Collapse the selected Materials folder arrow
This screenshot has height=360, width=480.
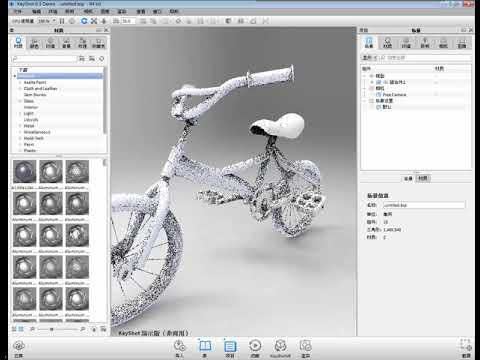pyautogui.click(x=15, y=76)
